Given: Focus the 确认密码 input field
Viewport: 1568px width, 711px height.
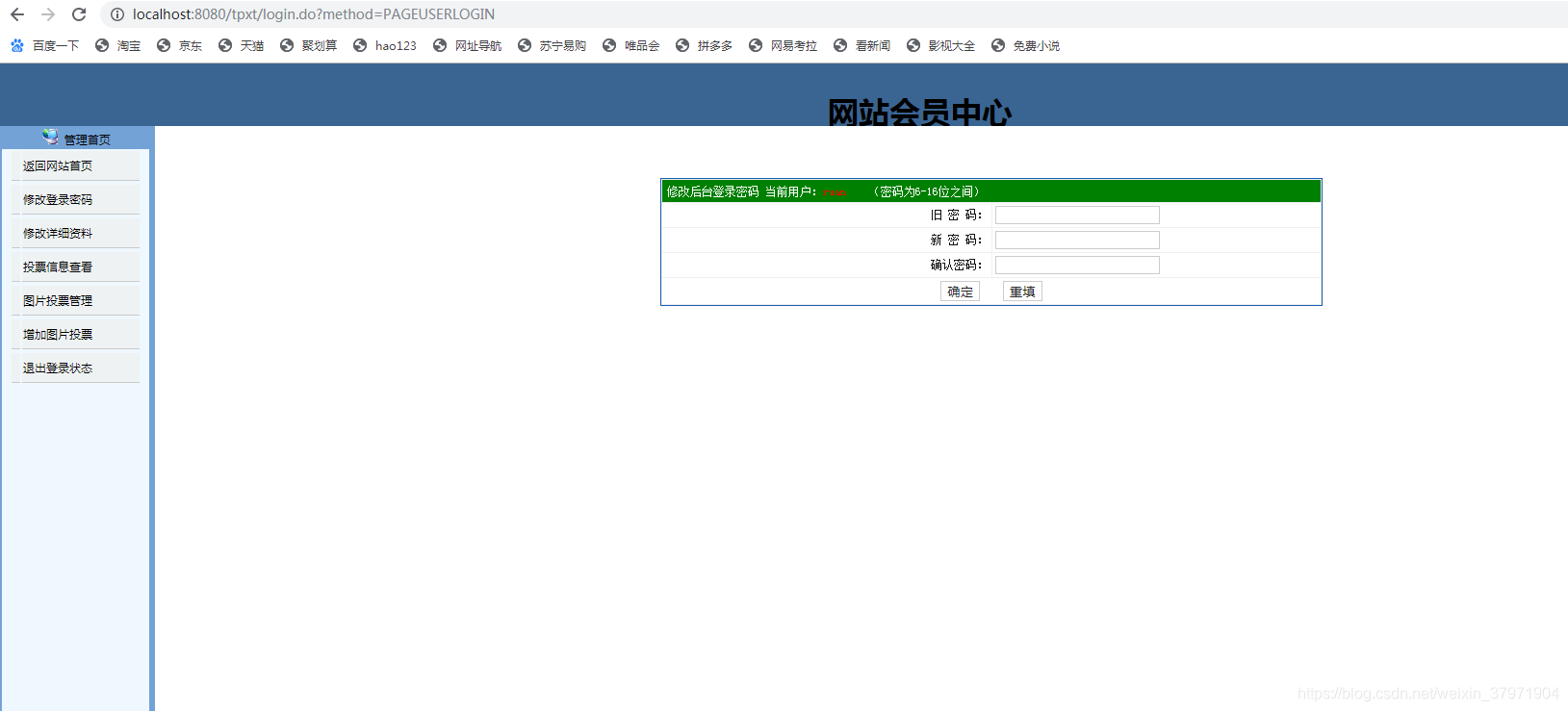Looking at the screenshot, I should pyautogui.click(x=1077, y=266).
